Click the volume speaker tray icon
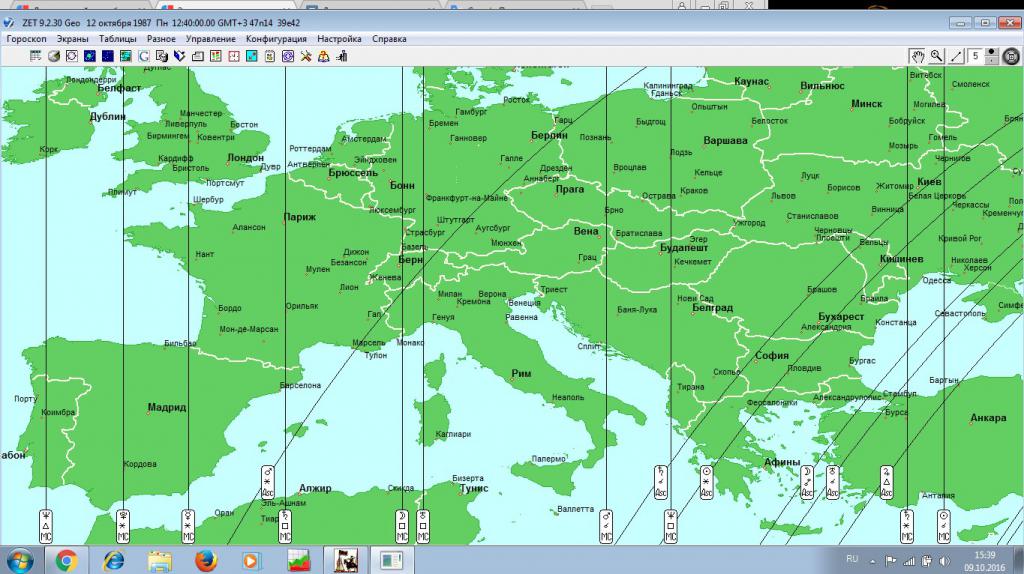The image size is (1024, 574). pos(944,560)
